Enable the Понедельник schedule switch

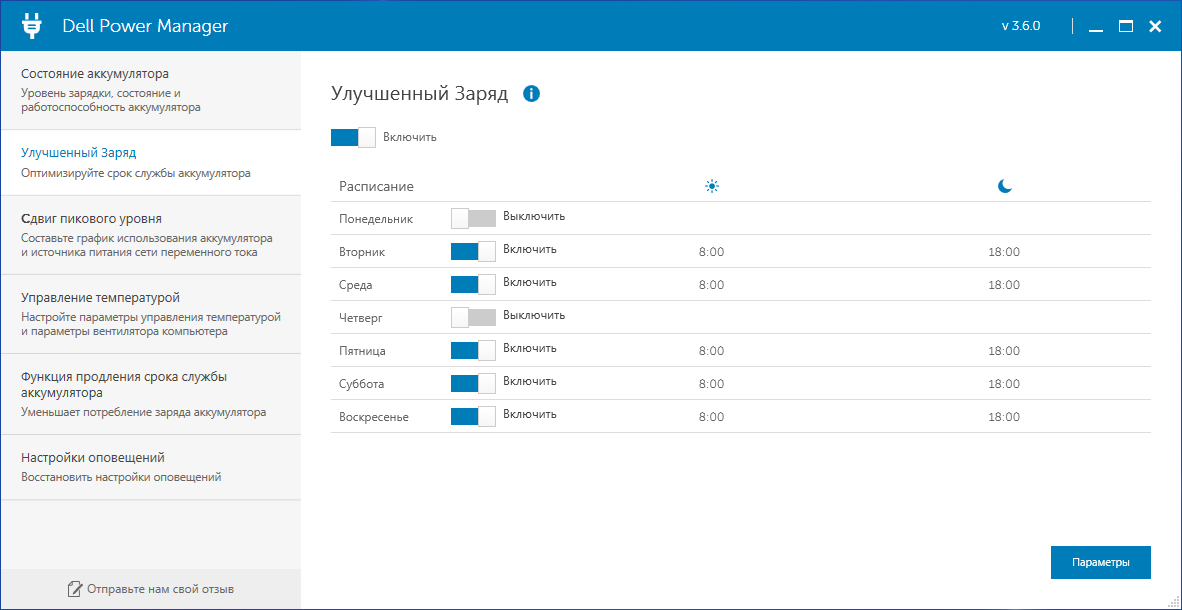pyautogui.click(x=473, y=218)
